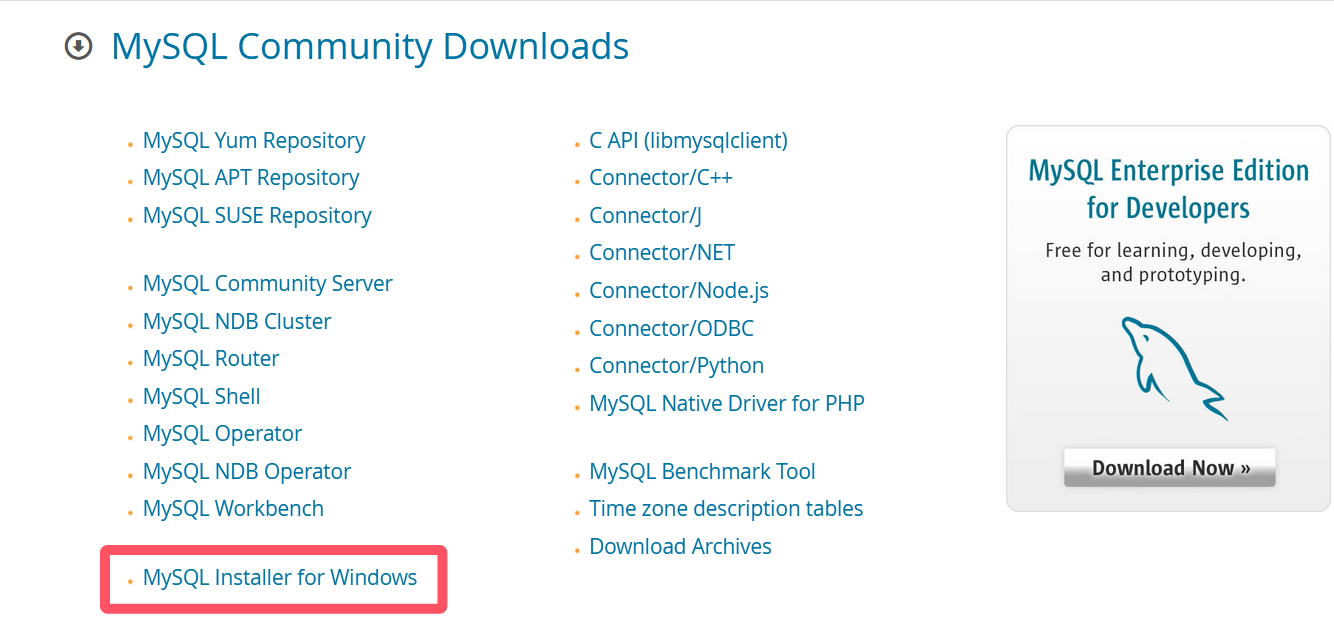Screen dimensions: 1334x631
Task: Click MySQL Enterprise Edition for Developers title
Action: pyautogui.click(x=1169, y=189)
